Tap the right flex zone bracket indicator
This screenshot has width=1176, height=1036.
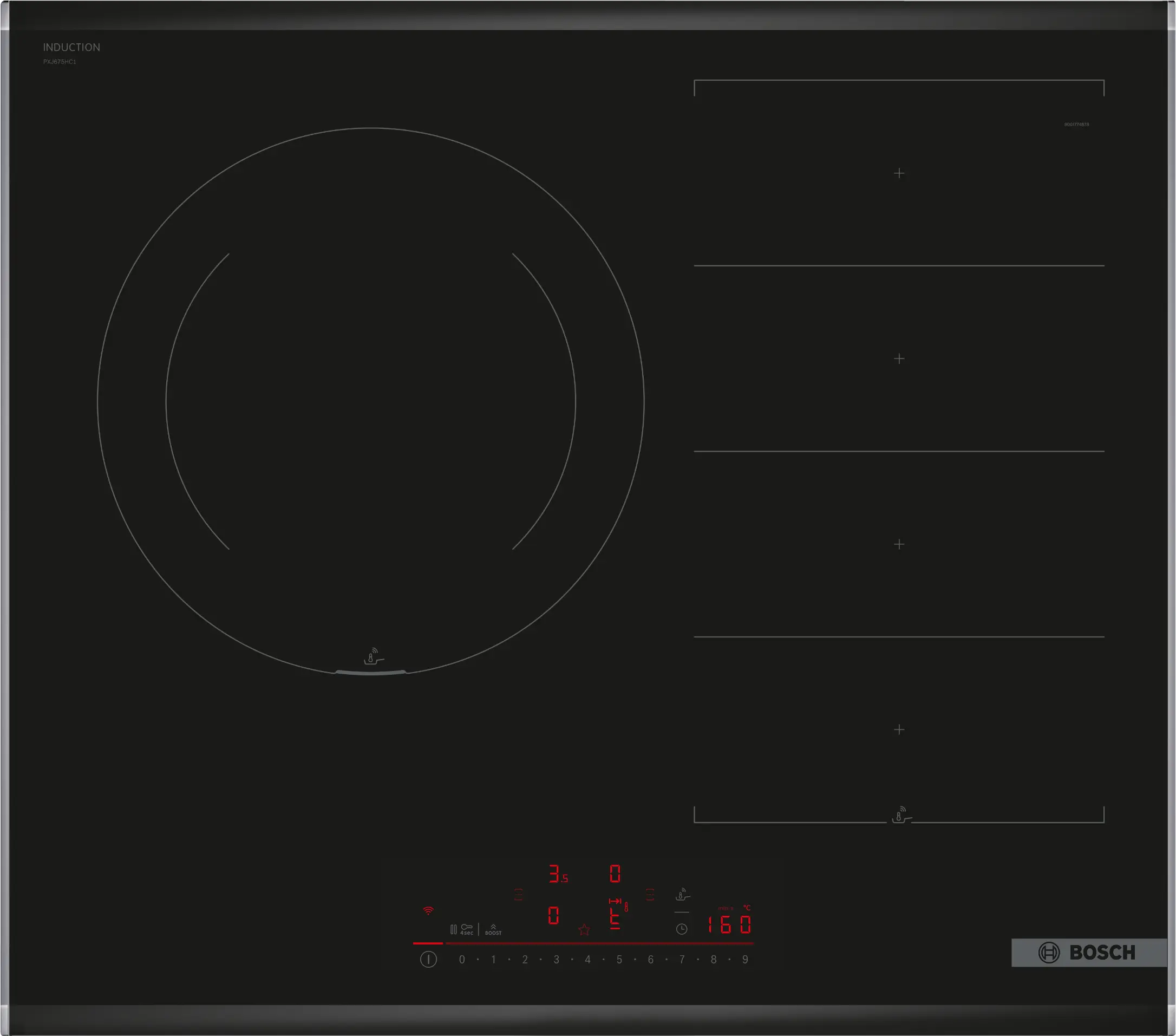point(650,895)
